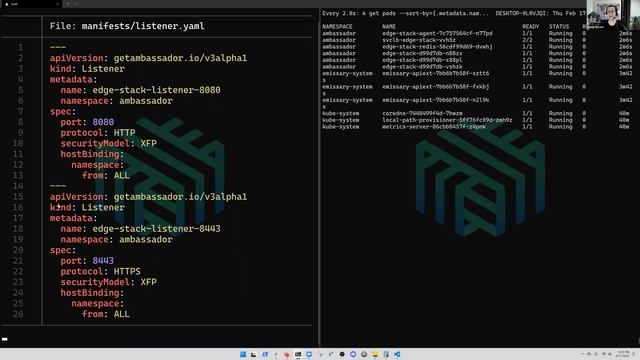Viewport: 640px width, 360px height.
Task: Click emissary-apiext pod ending in n2l9k
Action: point(436,100)
